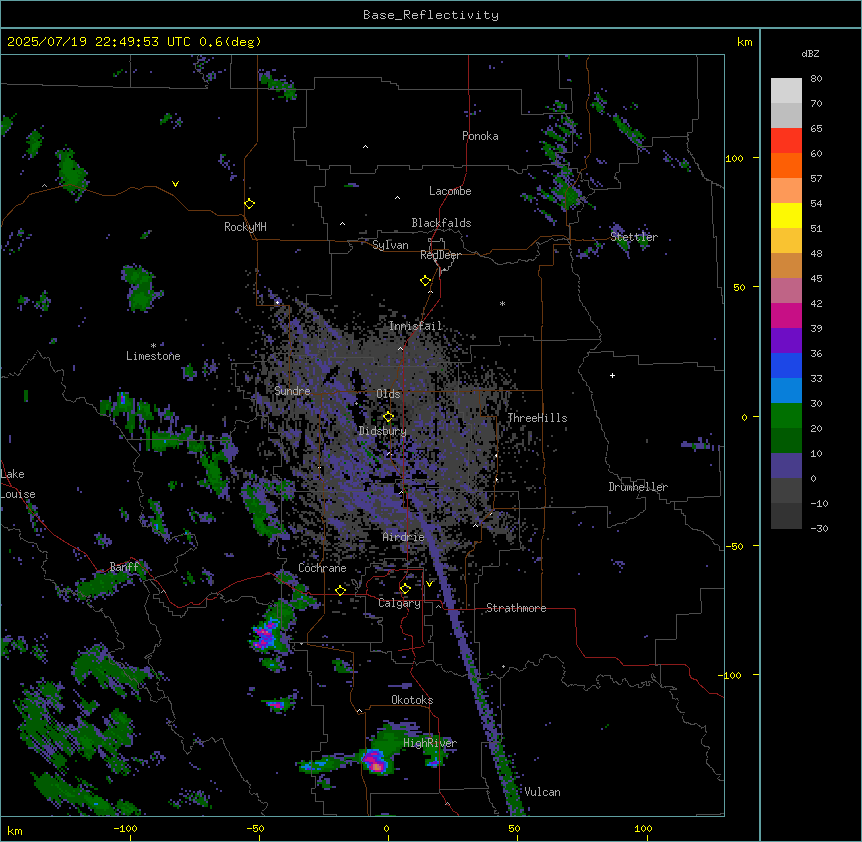Click the HighRiver city label

point(430,743)
